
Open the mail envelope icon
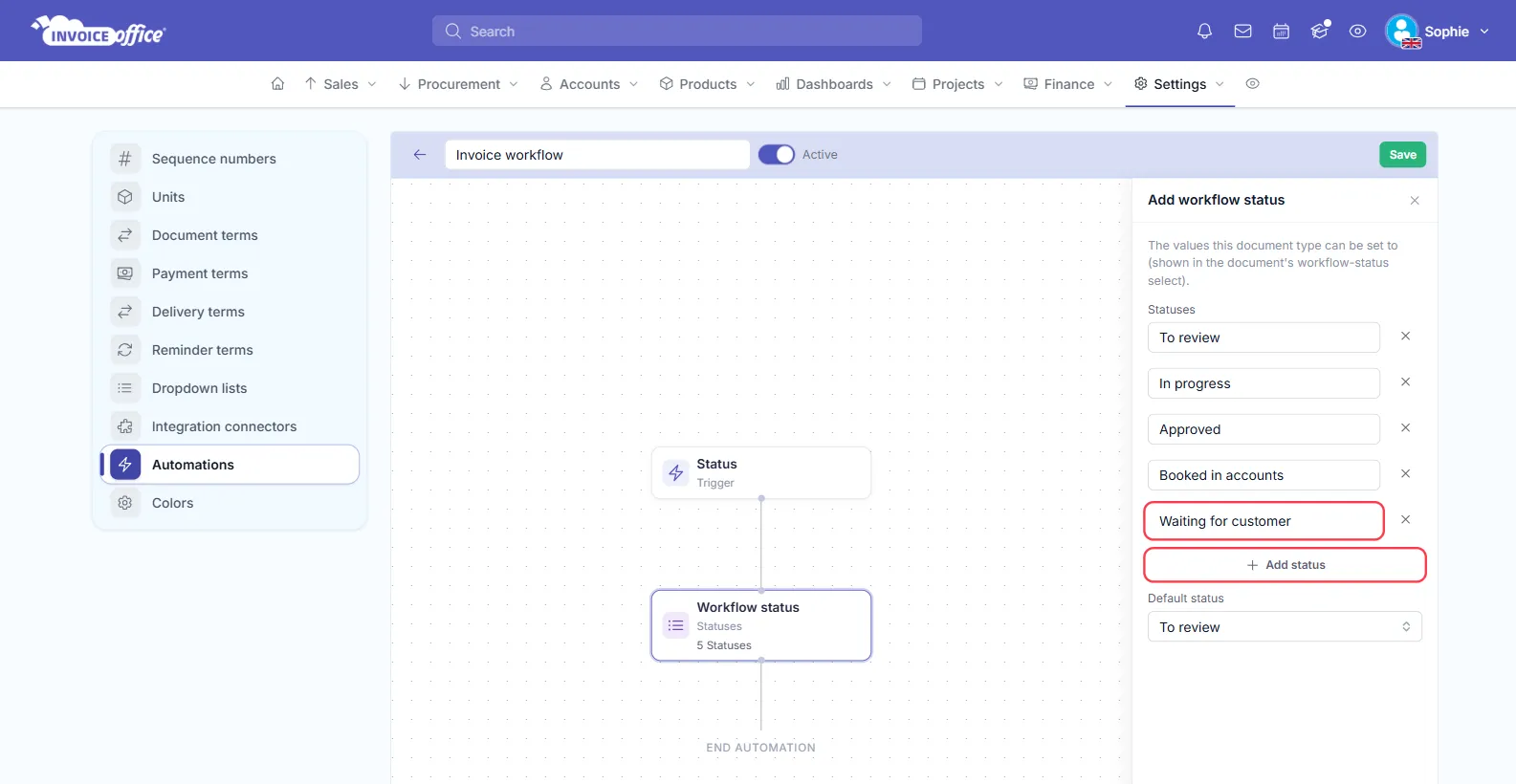(1242, 31)
